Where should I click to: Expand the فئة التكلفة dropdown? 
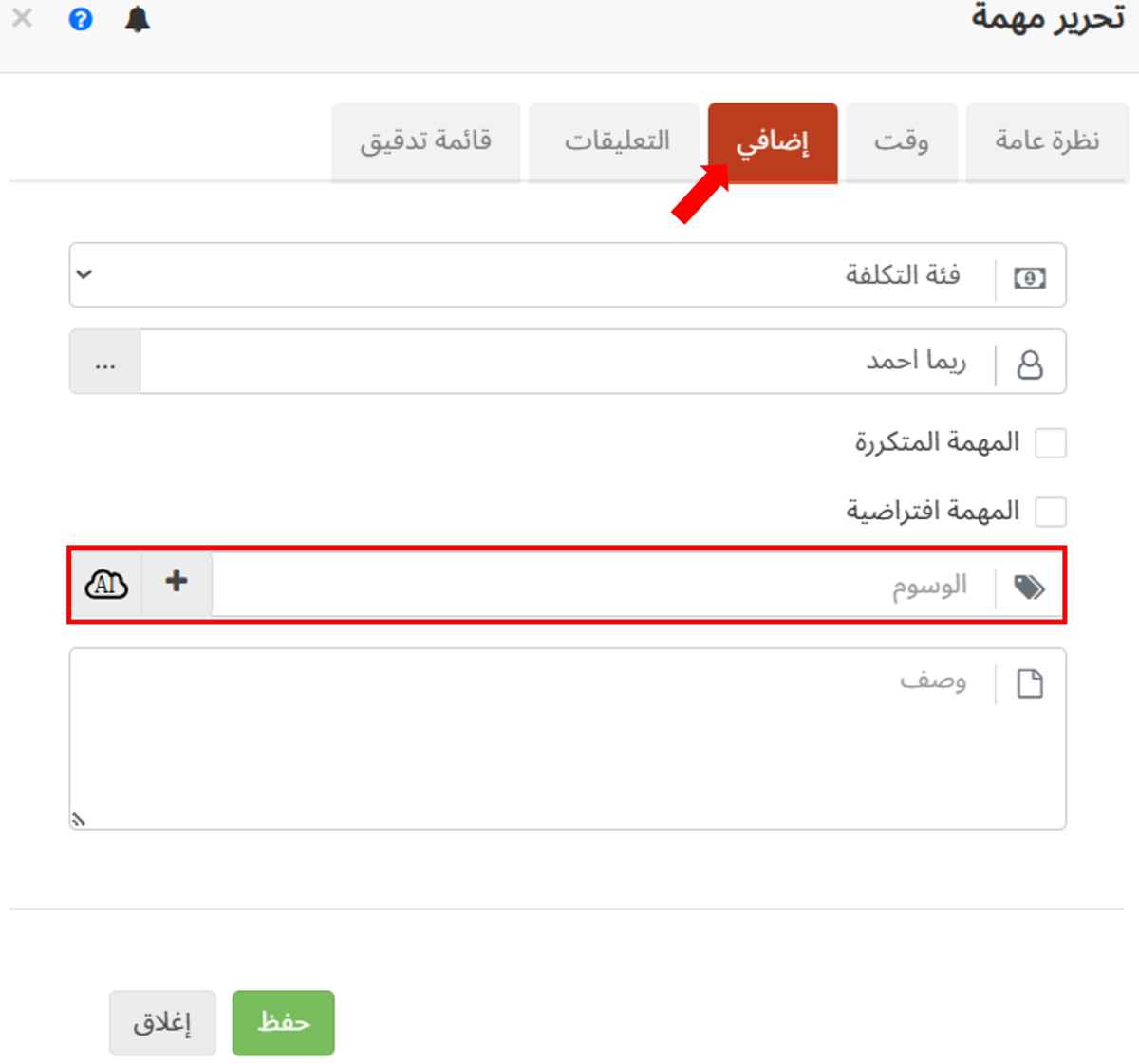pyautogui.click(x=84, y=276)
